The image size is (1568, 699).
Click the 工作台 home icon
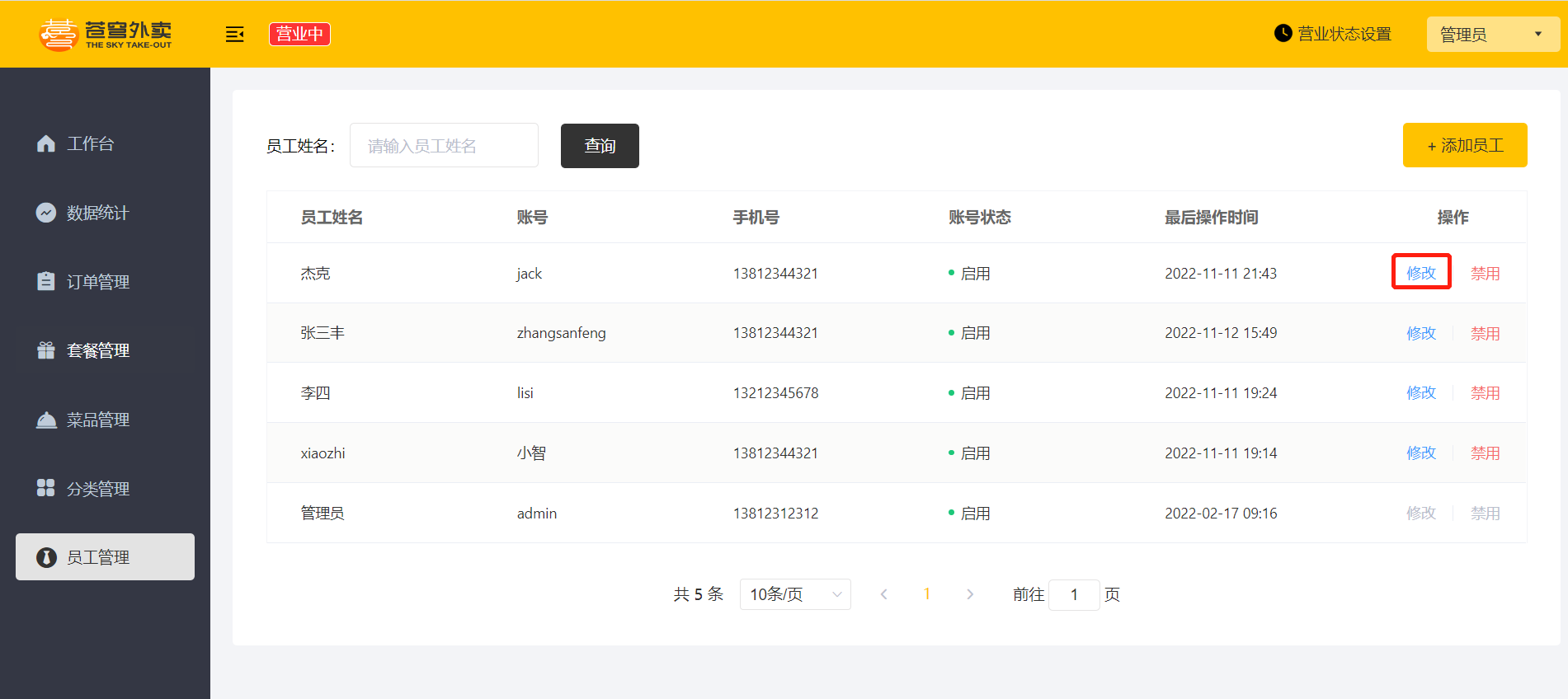click(46, 143)
